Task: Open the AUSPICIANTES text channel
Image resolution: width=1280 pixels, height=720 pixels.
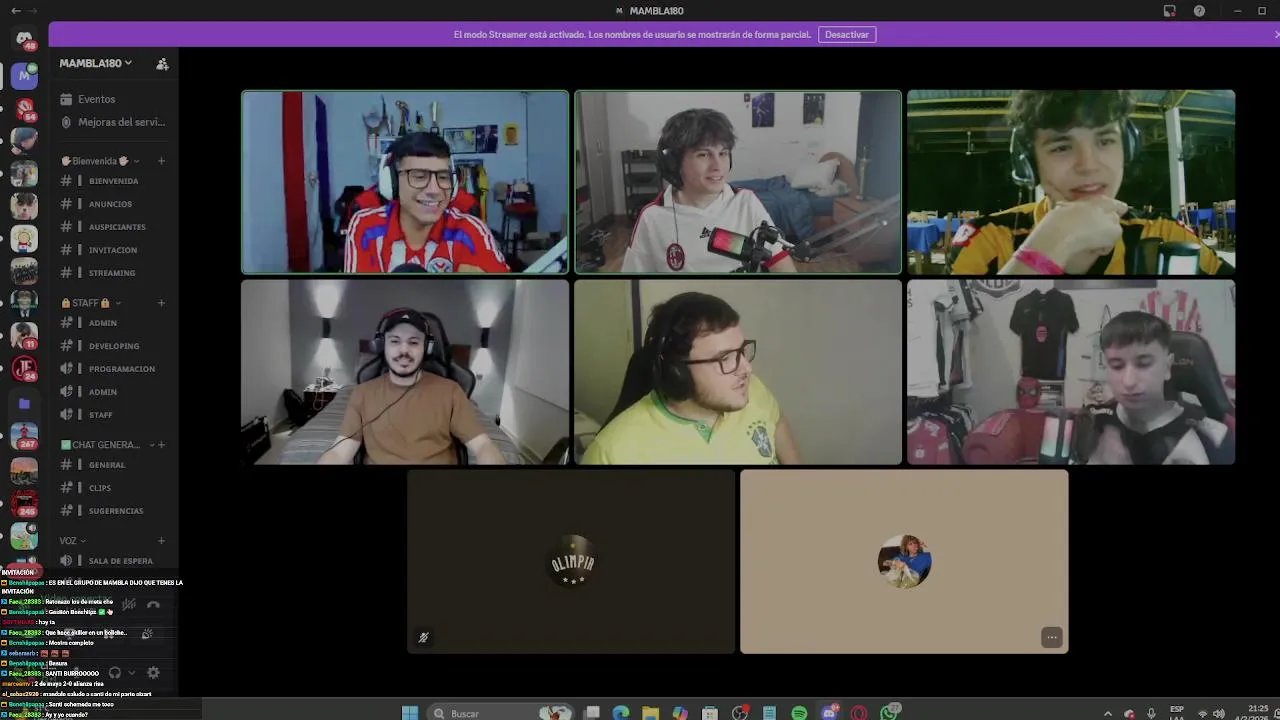Action: click(112, 227)
